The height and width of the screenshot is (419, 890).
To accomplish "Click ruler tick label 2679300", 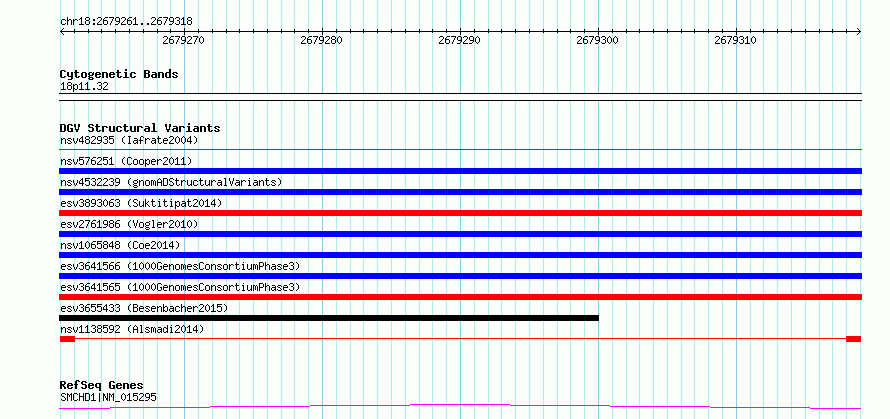I will pyautogui.click(x=597, y=40).
